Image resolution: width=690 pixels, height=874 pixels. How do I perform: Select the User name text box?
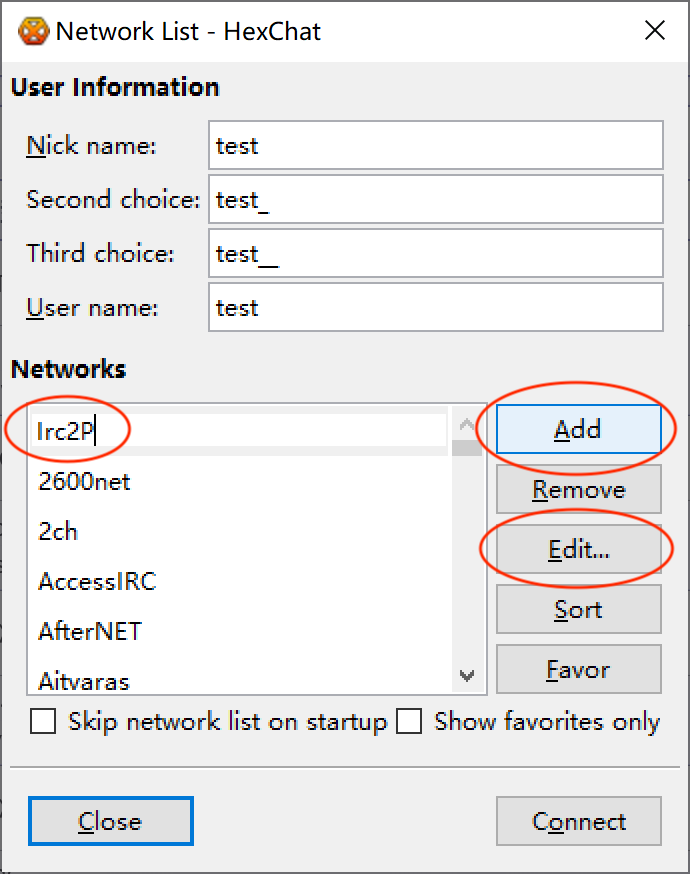[435, 308]
